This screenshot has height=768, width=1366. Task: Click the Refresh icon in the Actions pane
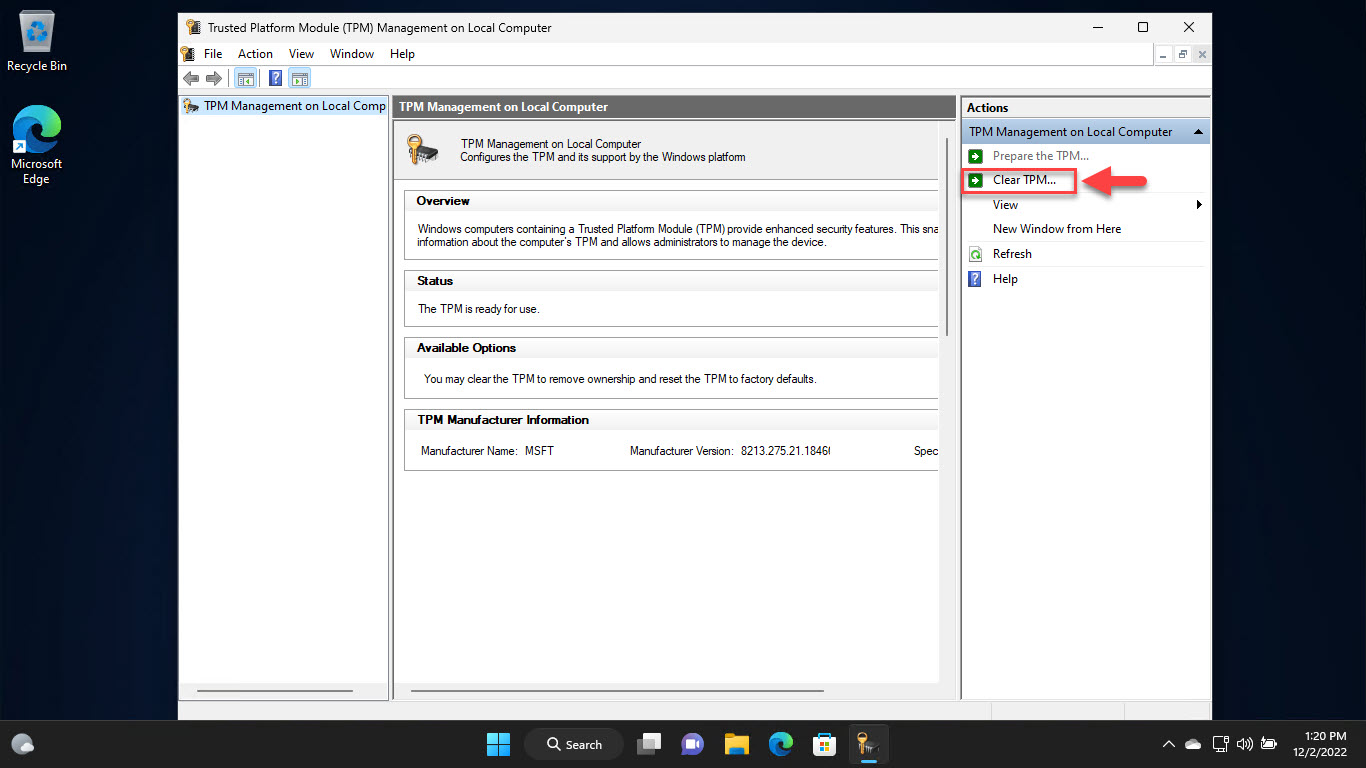(x=975, y=253)
